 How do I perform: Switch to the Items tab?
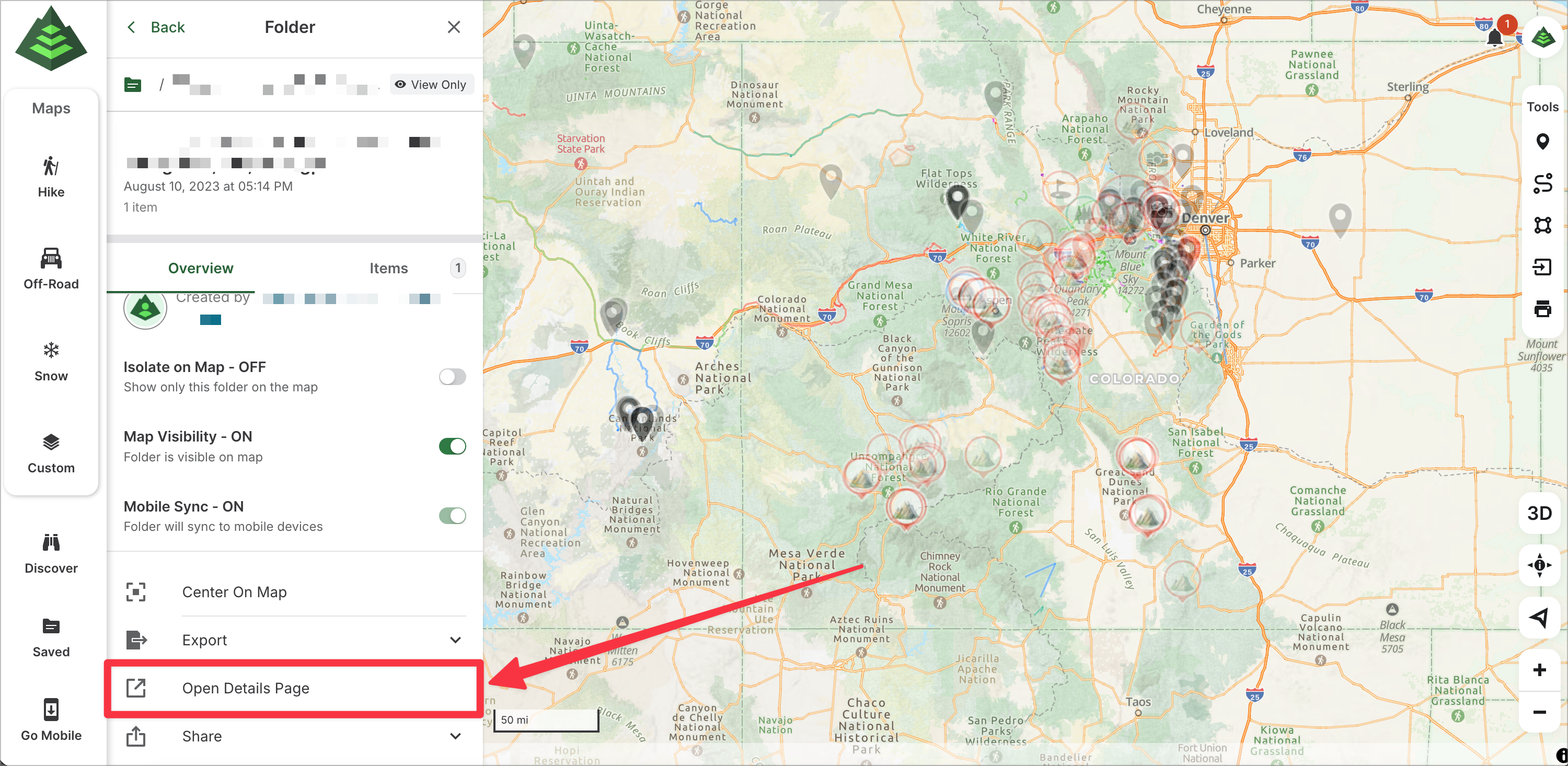point(388,269)
